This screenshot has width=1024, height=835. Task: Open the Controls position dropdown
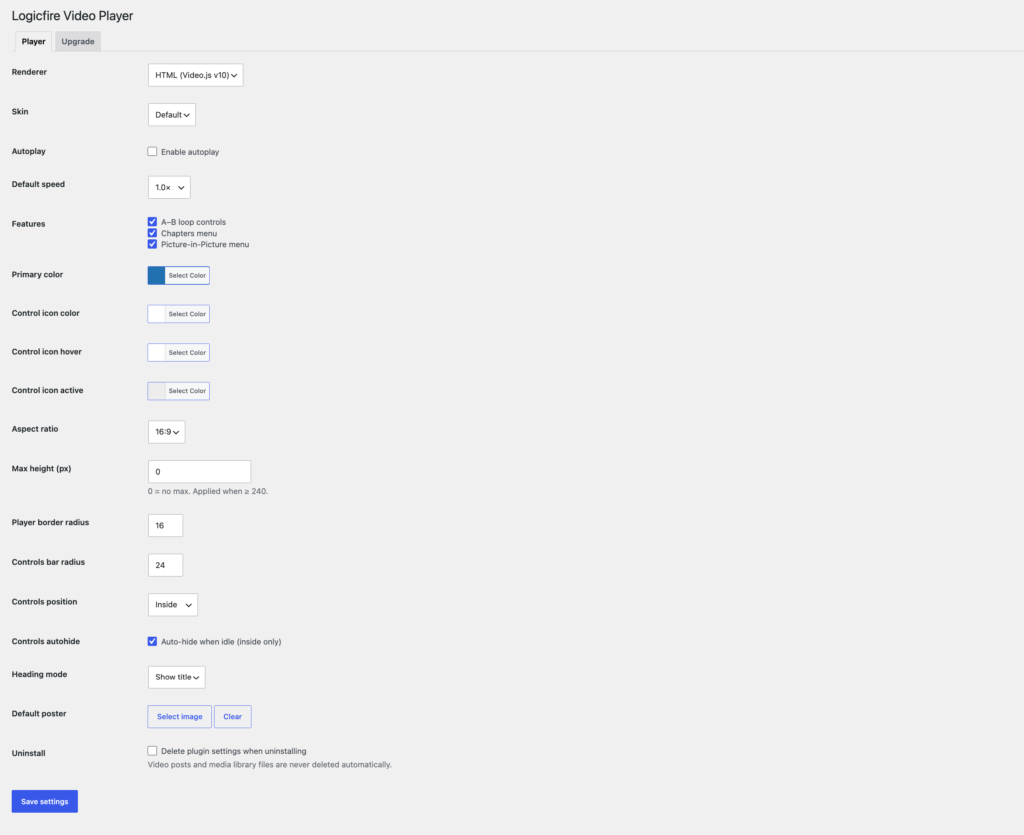pyautogui.click(x=173, y=605)
